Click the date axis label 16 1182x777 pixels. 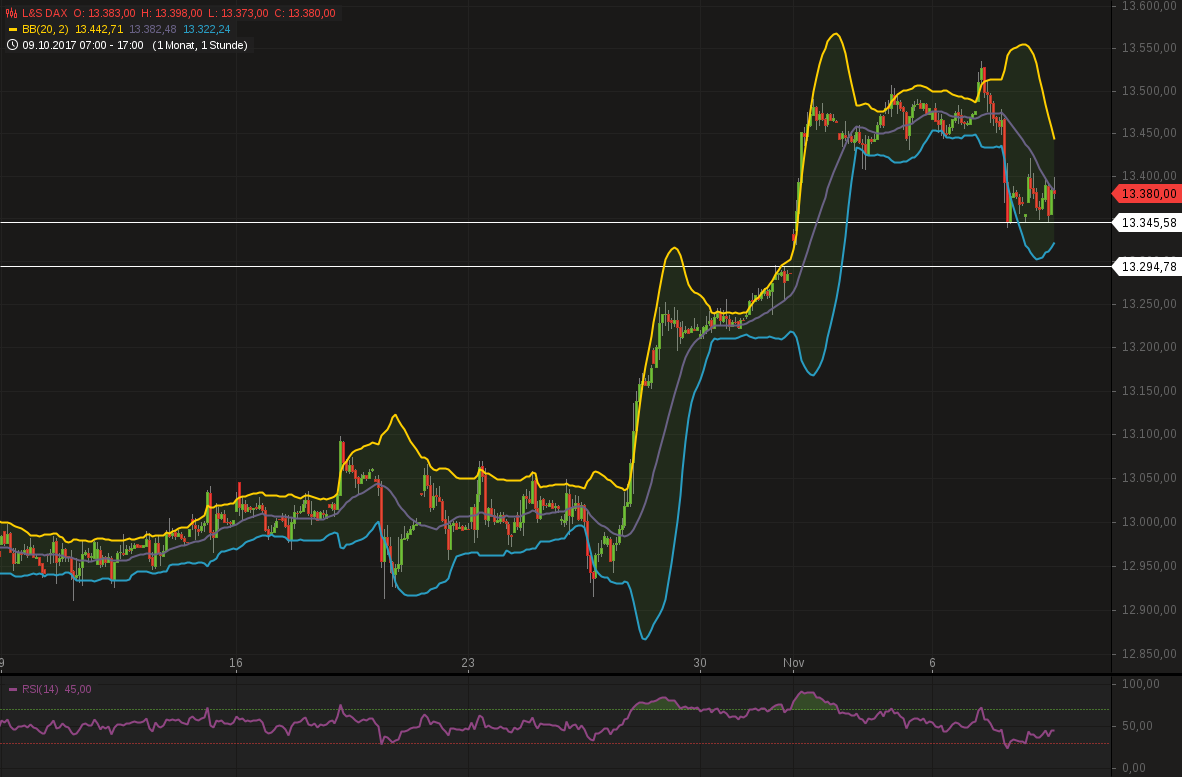pyautogui.click(x=236, y=663)
